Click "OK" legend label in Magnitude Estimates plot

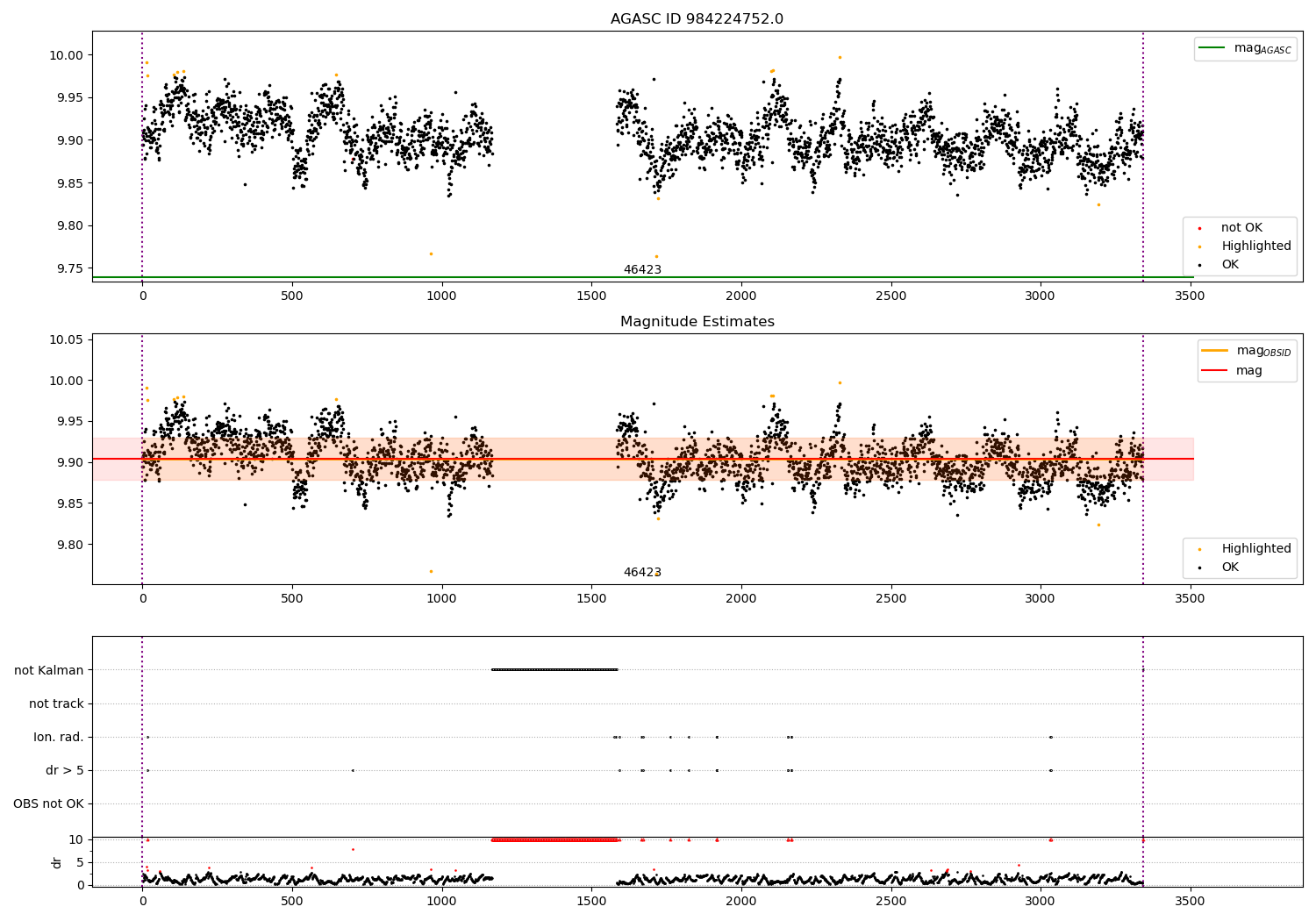click(x=1230, y=567)
